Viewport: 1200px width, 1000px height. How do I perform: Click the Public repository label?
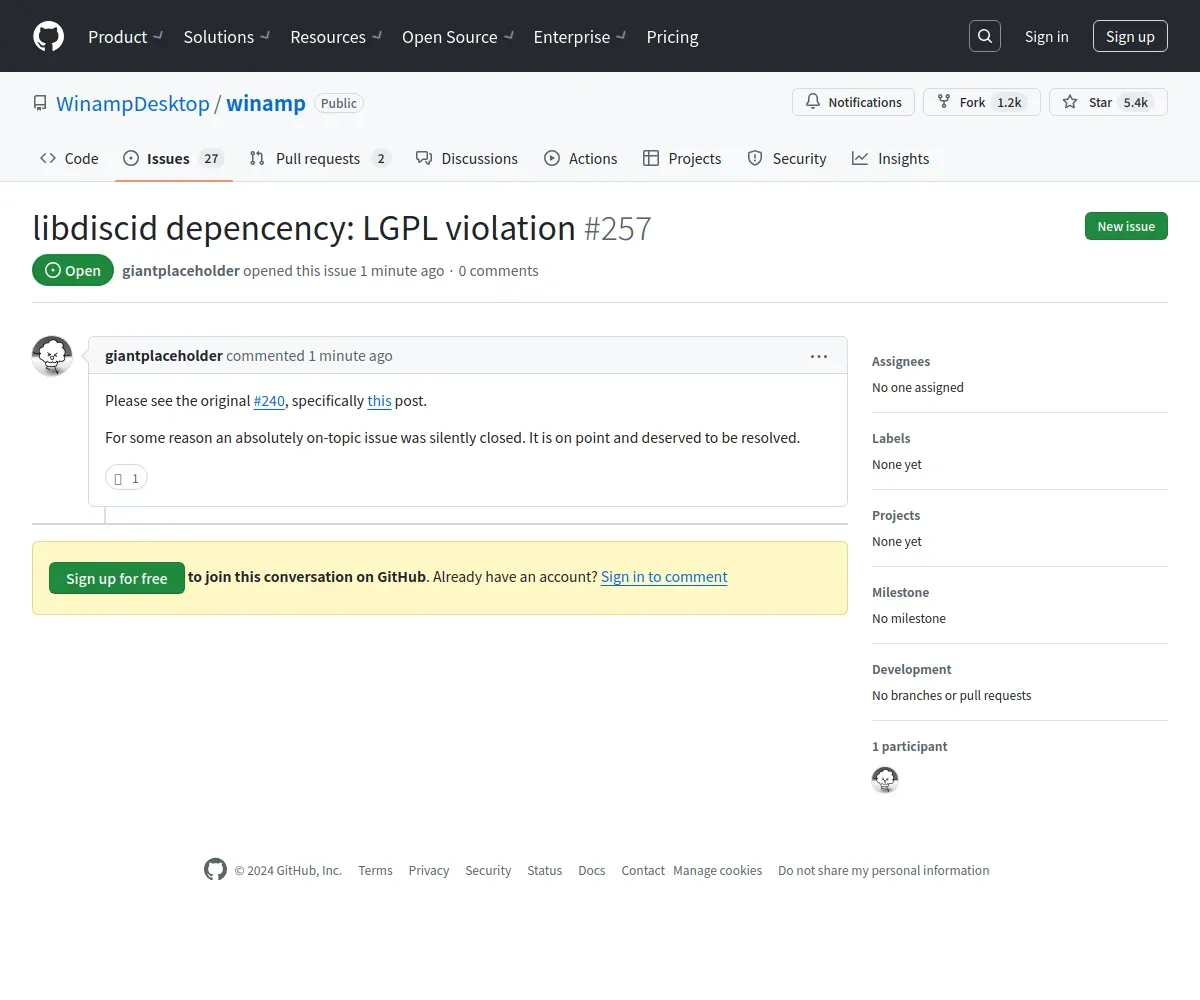tap(339, 103)
